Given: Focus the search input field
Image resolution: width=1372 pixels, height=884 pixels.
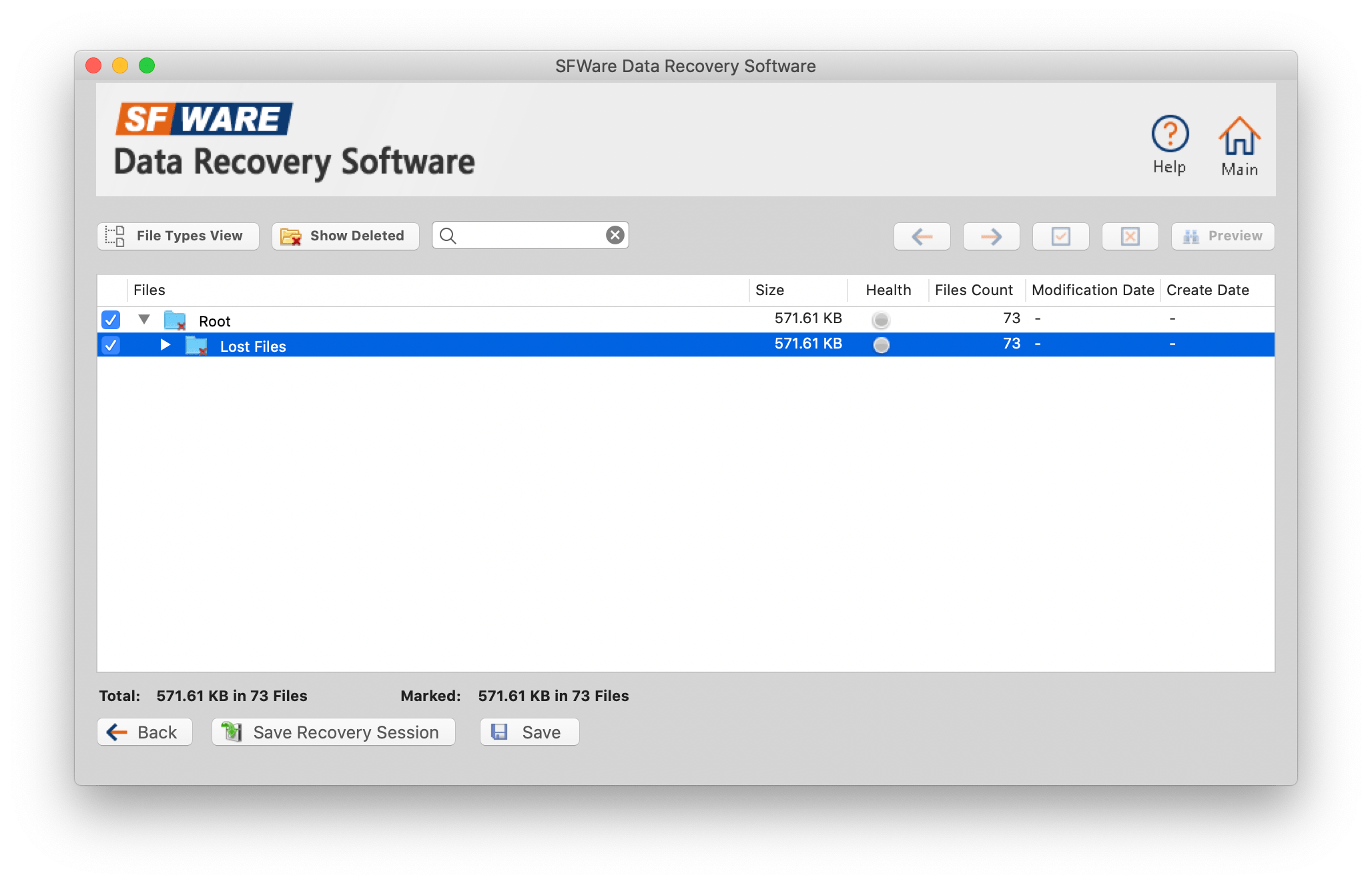Looking at the screenshot, I should point(531,235).
